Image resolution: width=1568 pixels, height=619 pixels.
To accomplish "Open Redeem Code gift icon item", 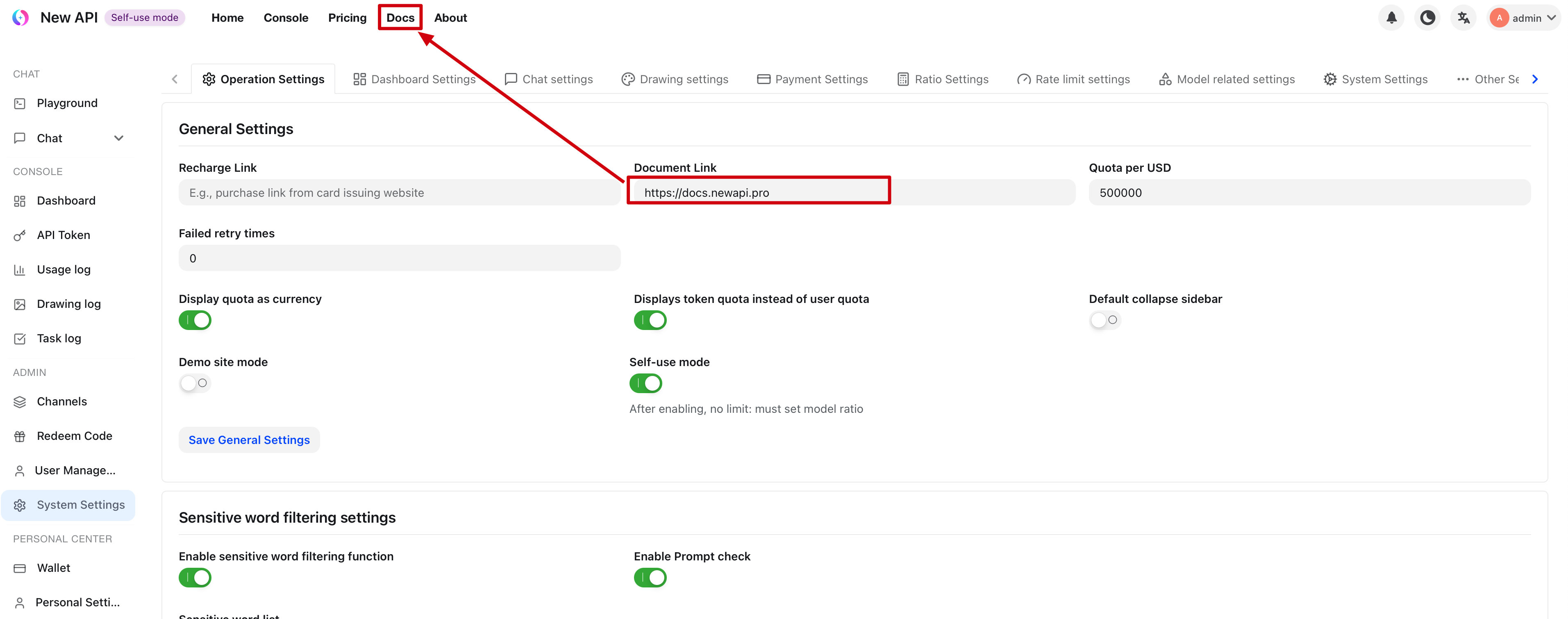I will 74,436.
